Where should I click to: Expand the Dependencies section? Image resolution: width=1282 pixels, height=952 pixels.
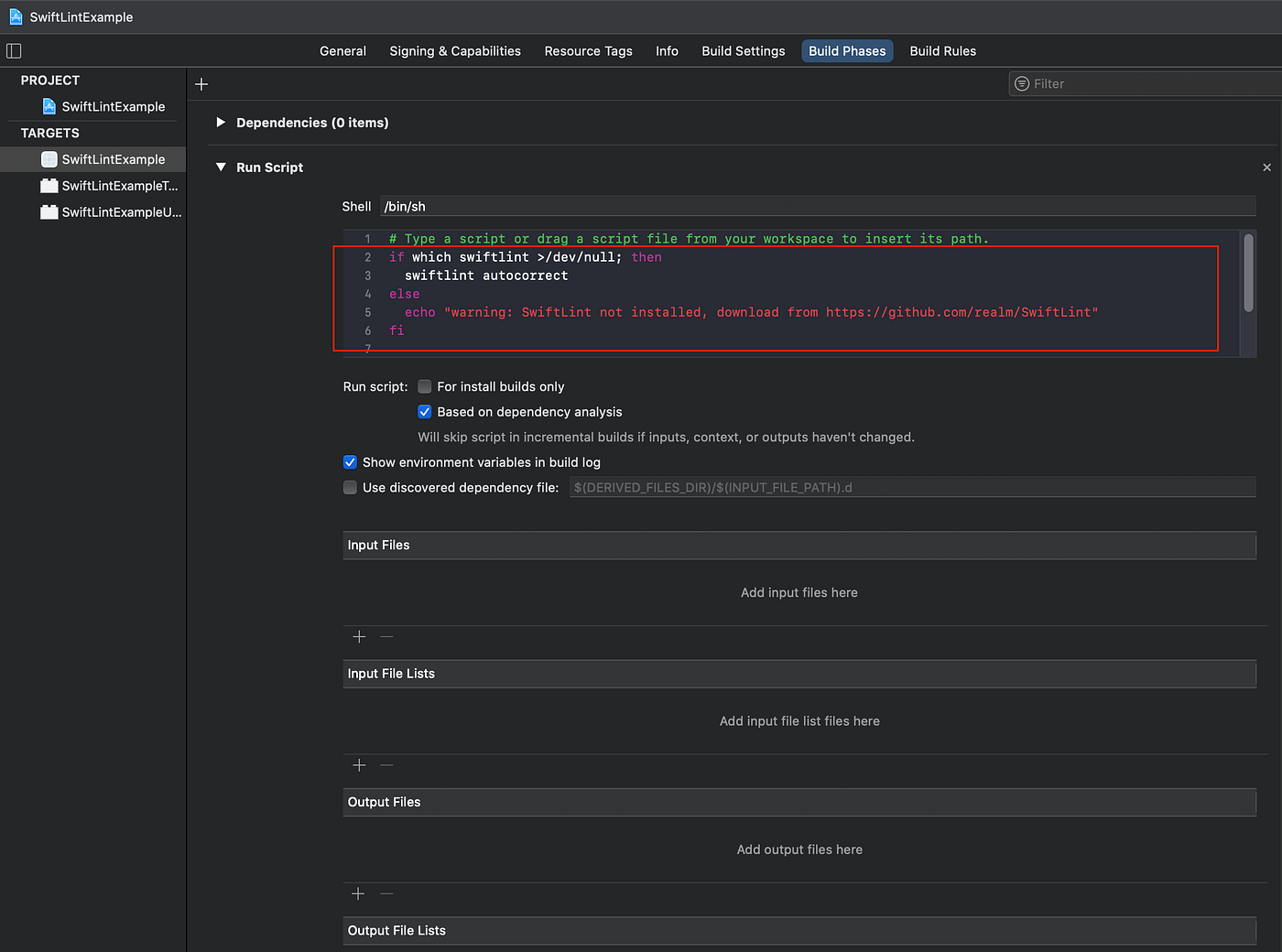(x=221, y=122)
